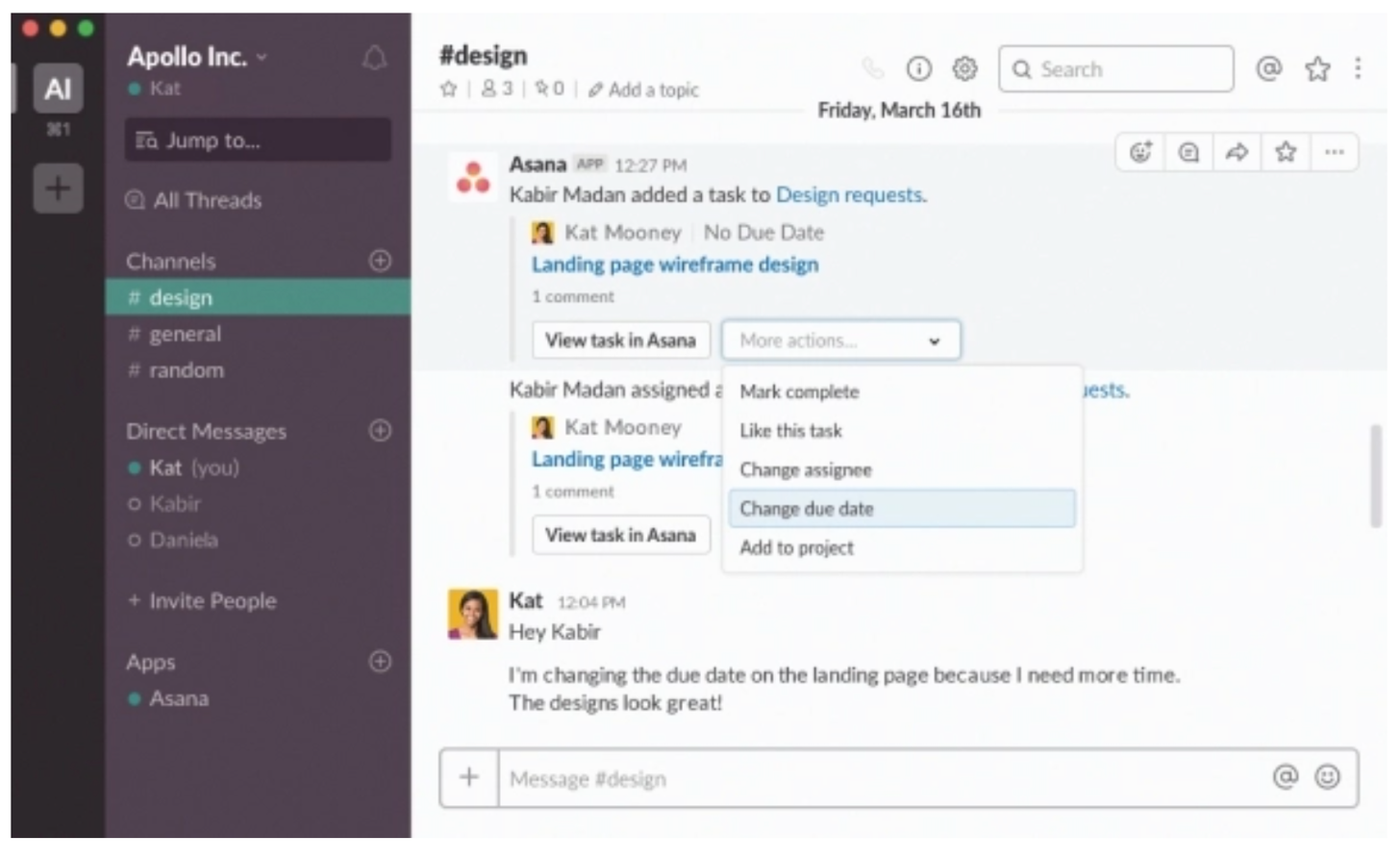The height and width of the screenshot is (858, 1400).
Task: Open the Design requests link
Action: [851, 195]
